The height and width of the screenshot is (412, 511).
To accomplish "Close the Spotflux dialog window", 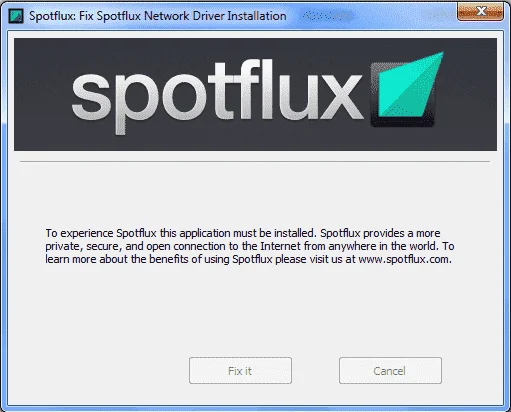I will tap(480, 12).
